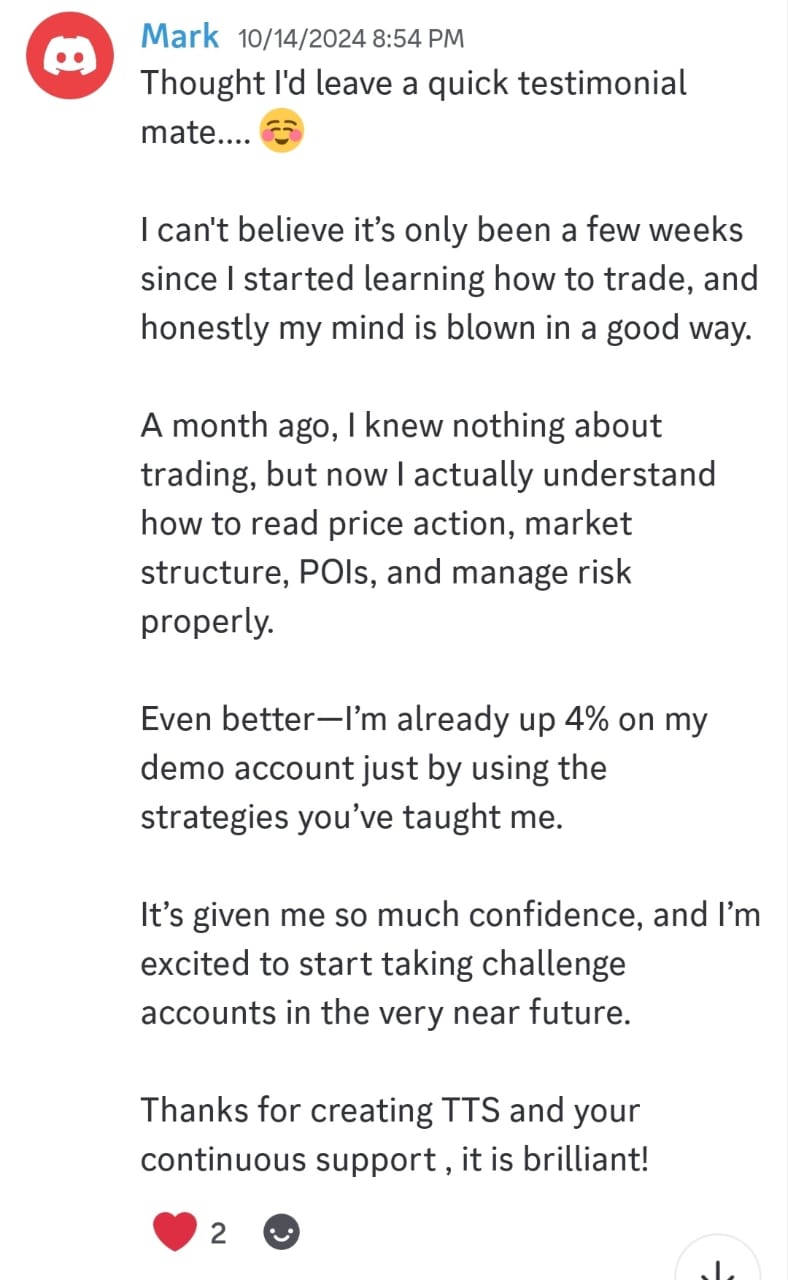The width and height of the screenshot is (788, 1280).
Task: Open the red Discord avatar of Mark
Action: click(x=67, y=60)
